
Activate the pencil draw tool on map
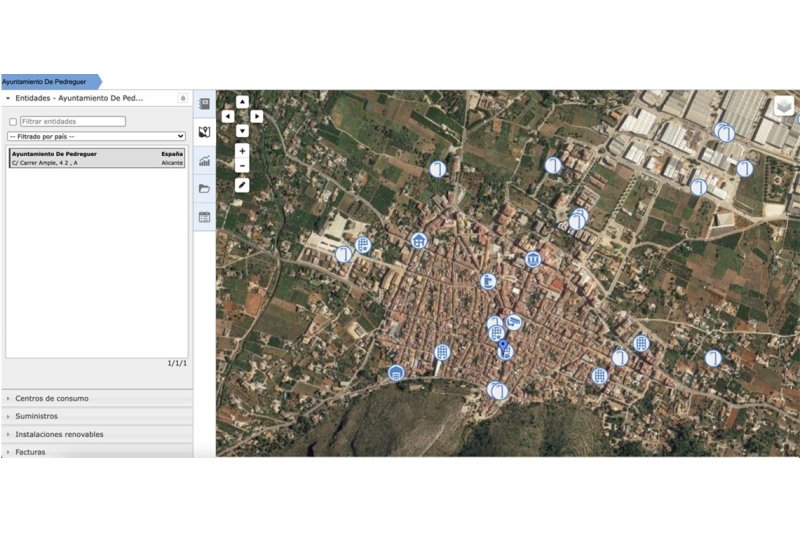[242, 185]
